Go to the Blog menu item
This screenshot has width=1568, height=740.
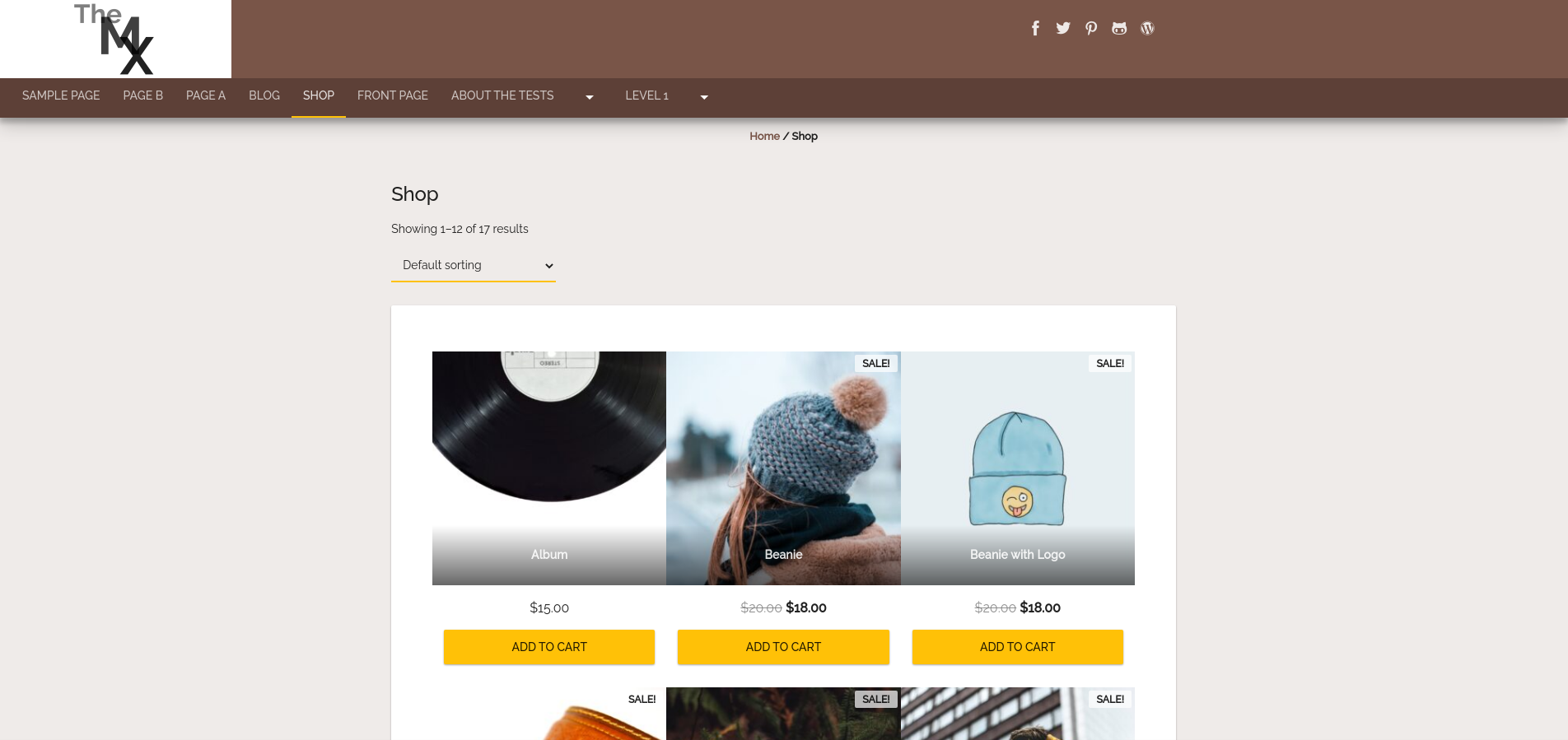coord(264,95)
